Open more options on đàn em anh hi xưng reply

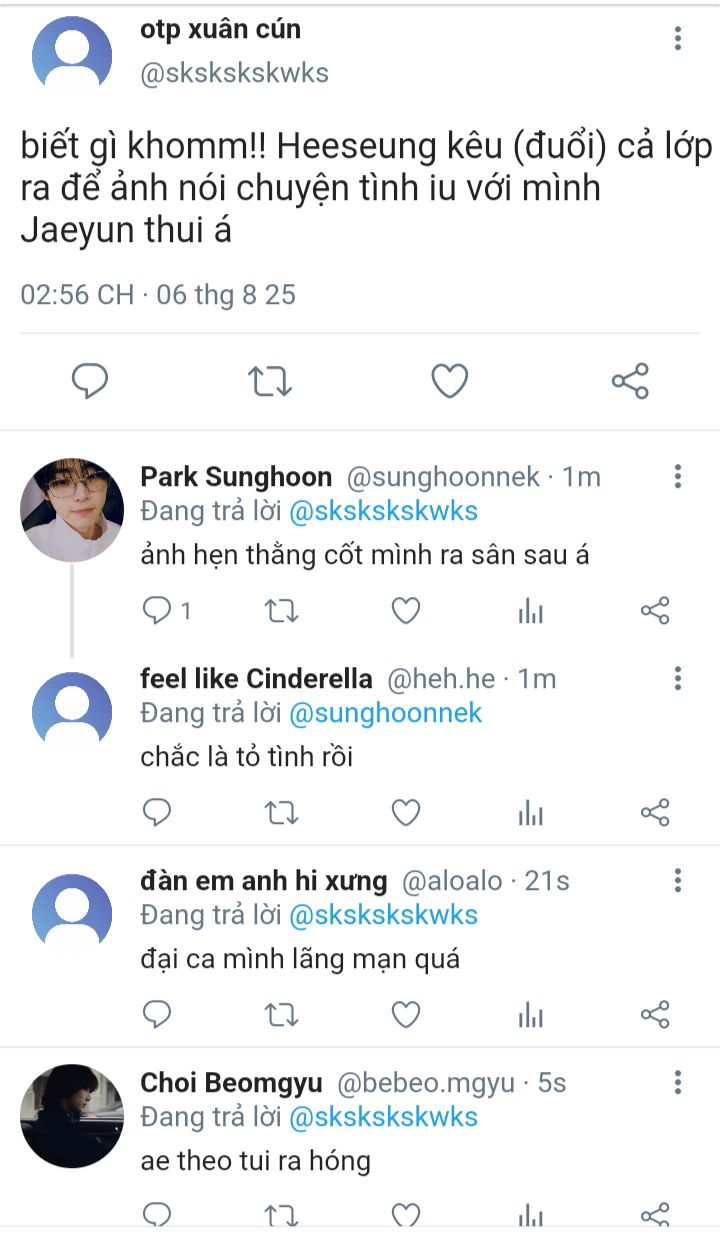[x=678, y=880]
